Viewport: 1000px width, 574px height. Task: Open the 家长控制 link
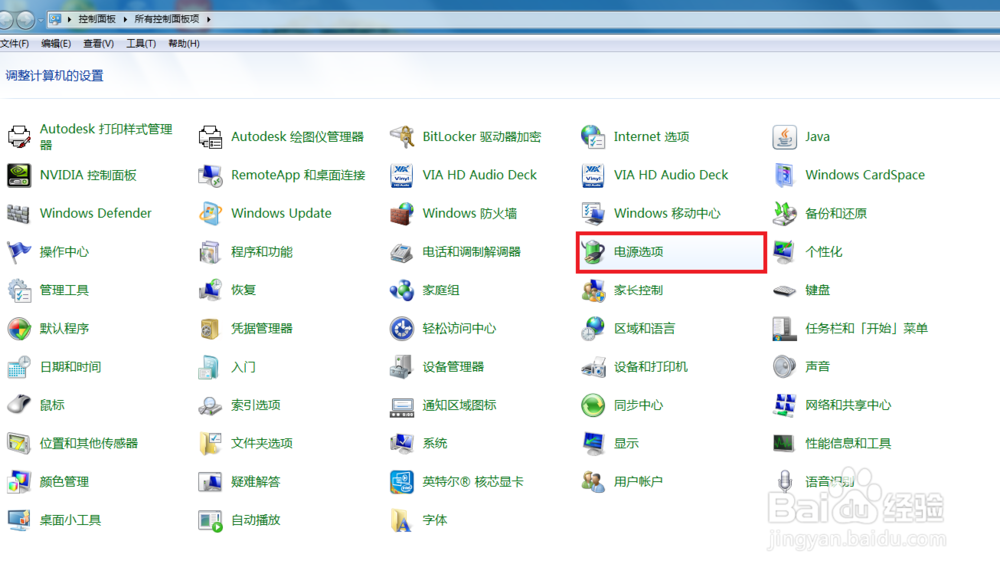point(638,290)
